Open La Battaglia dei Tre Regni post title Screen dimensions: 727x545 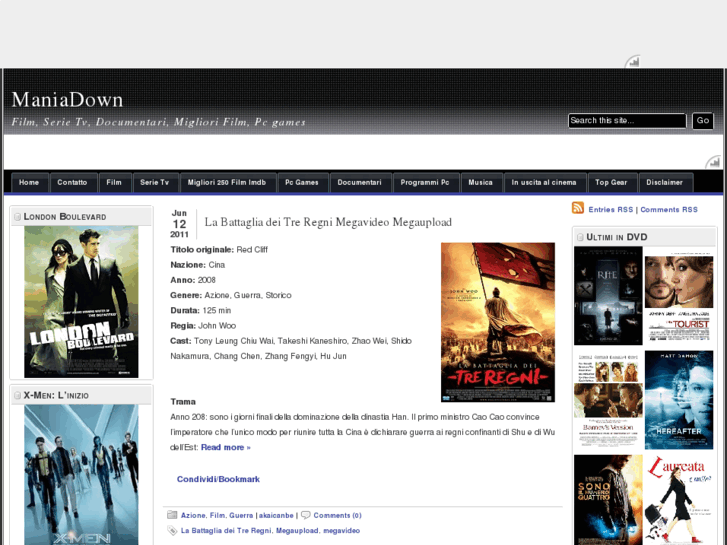pyautogui.click(x=328, y=222)
